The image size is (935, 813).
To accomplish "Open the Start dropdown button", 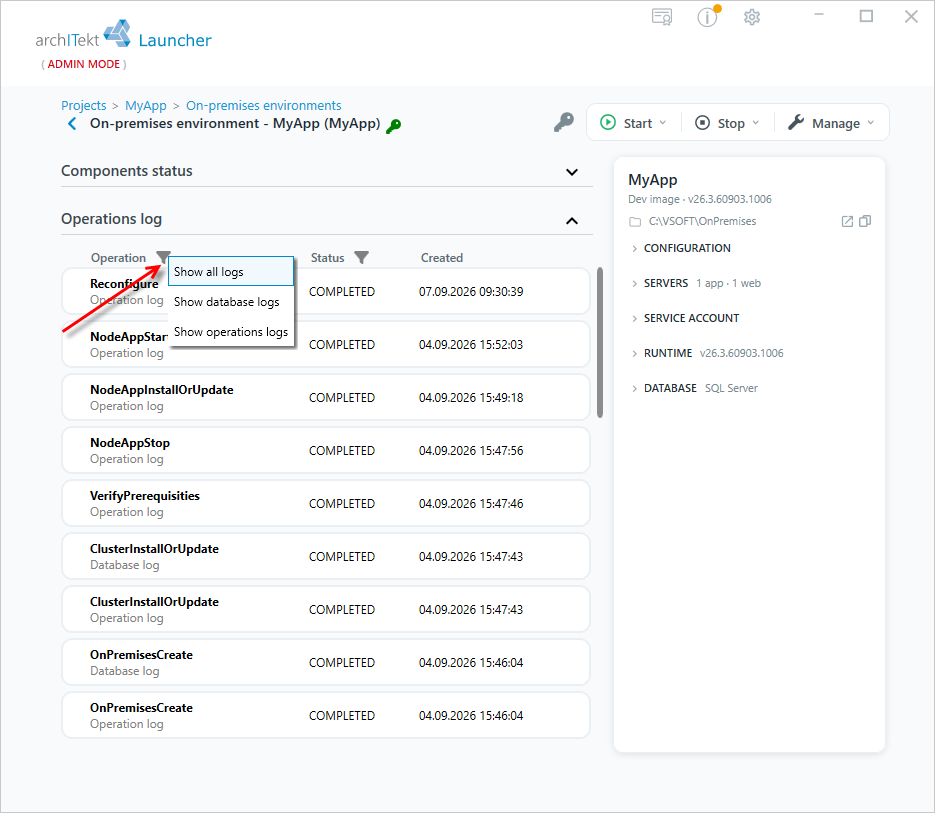I will point(633,123).
